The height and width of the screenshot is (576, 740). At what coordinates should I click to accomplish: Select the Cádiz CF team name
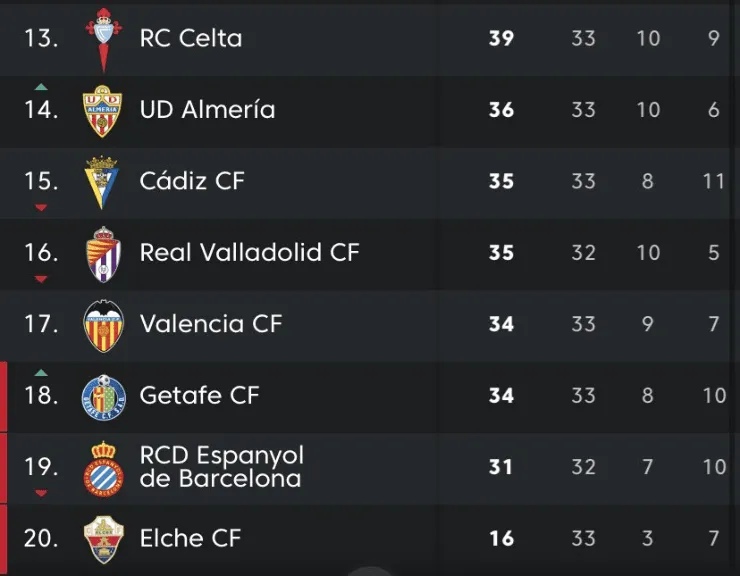[192, 181]
